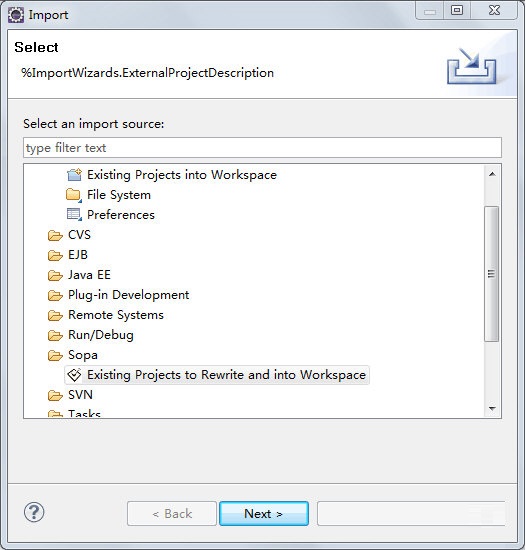Click the CVS folder icon
The image size is (526, 550).
pyautogui.click(x=55, y=235)
